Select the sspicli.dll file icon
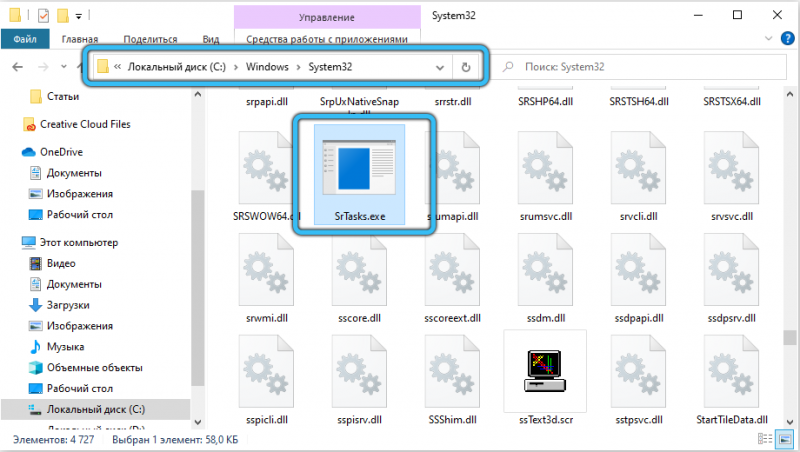The width and height of the screenshot is (800, 452). pos(266,371)
